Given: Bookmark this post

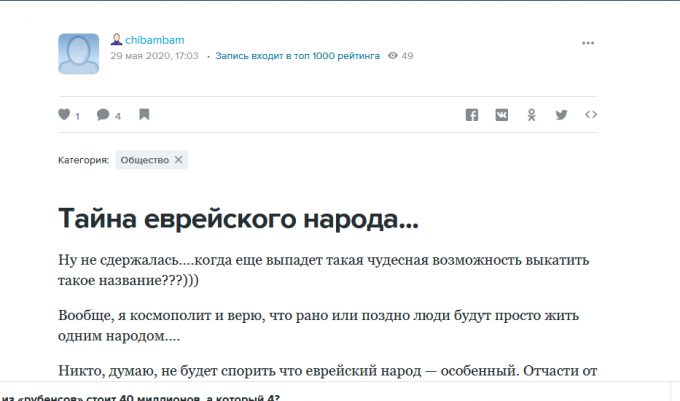Looking at the screenshot, I should (x=144, y=115).
